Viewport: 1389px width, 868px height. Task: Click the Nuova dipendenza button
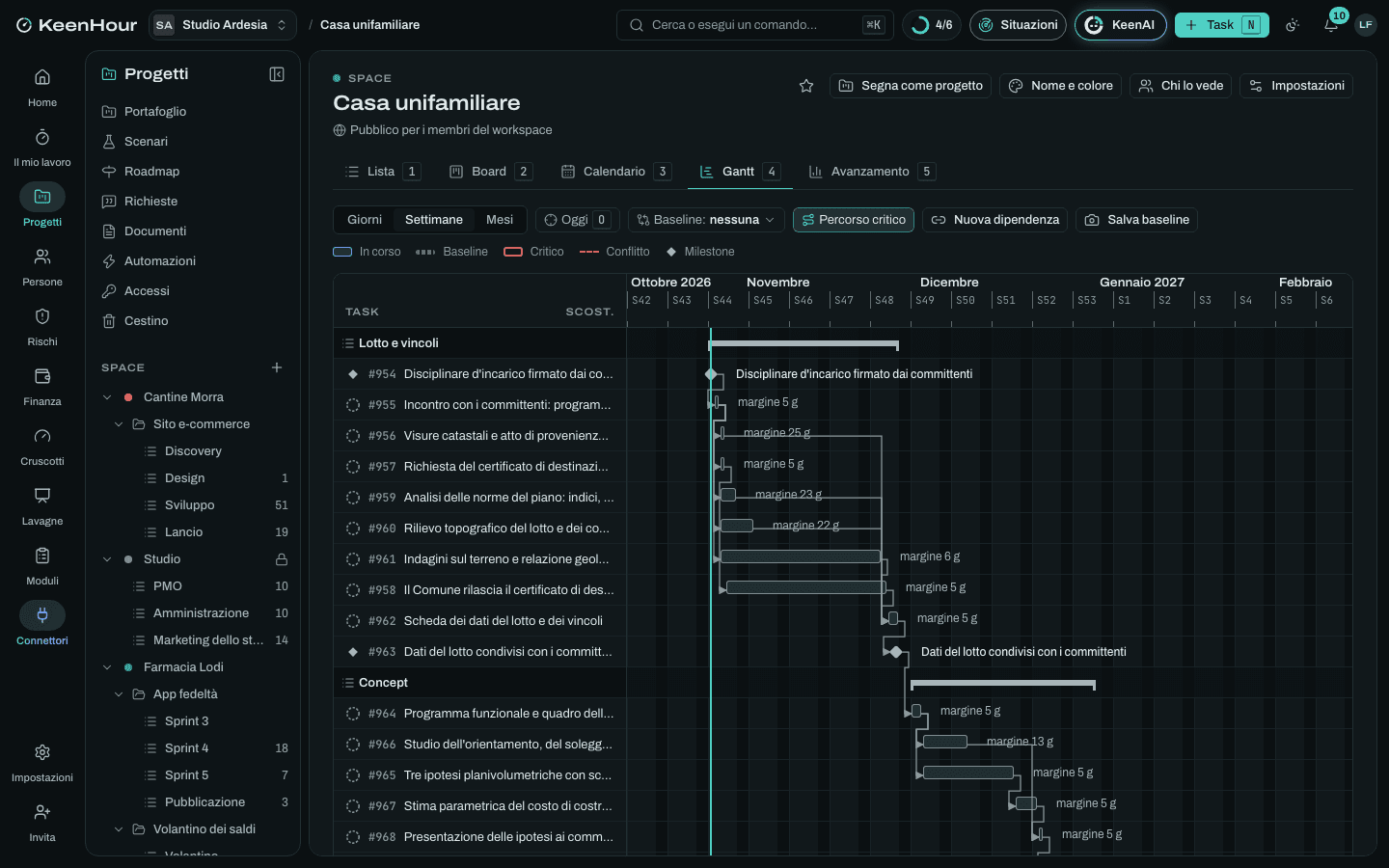click(994, 220)
